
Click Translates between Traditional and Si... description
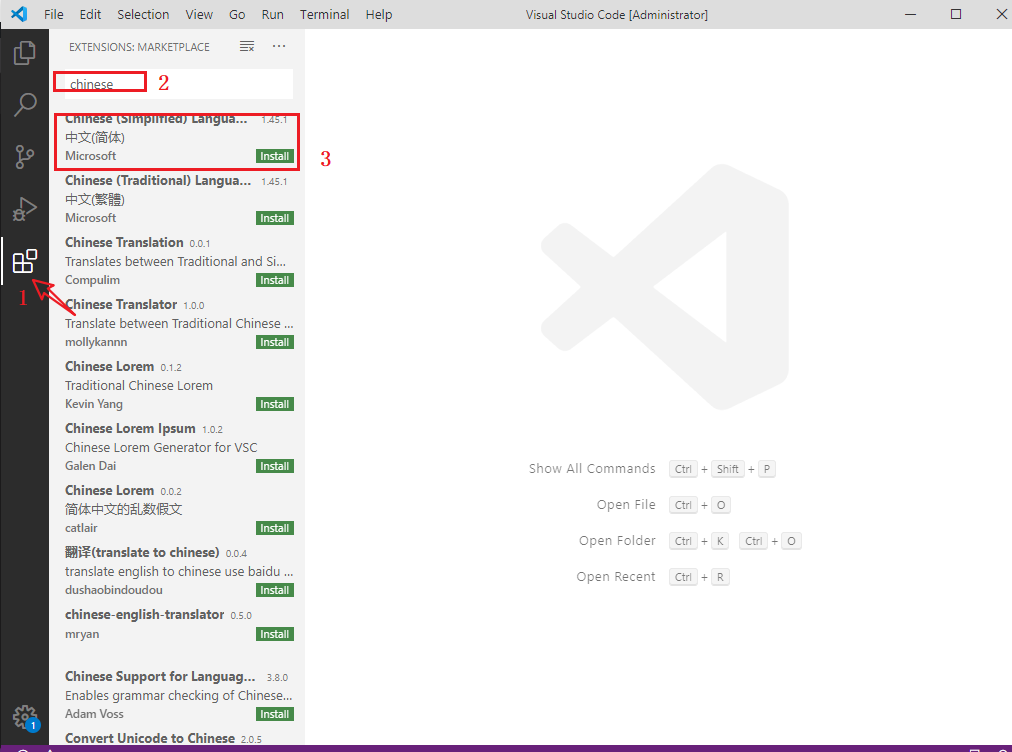tap(176, 261)
